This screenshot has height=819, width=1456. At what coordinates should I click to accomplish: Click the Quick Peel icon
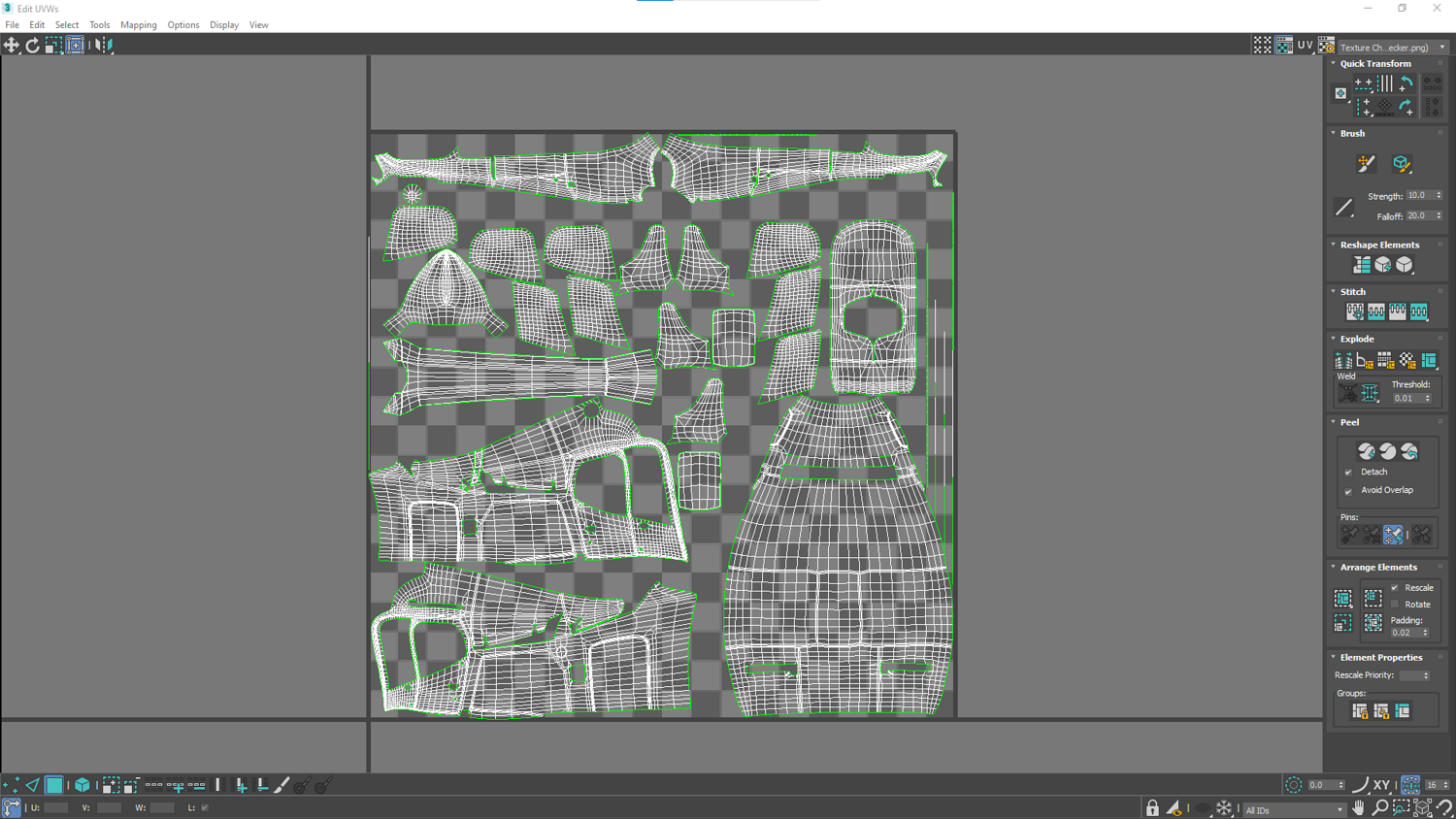1366,451
